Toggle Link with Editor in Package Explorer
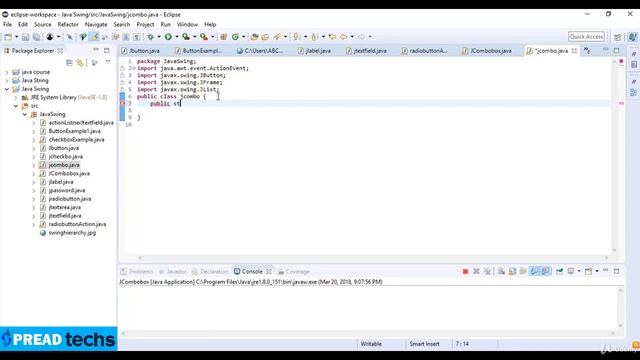 pos(80,63)
